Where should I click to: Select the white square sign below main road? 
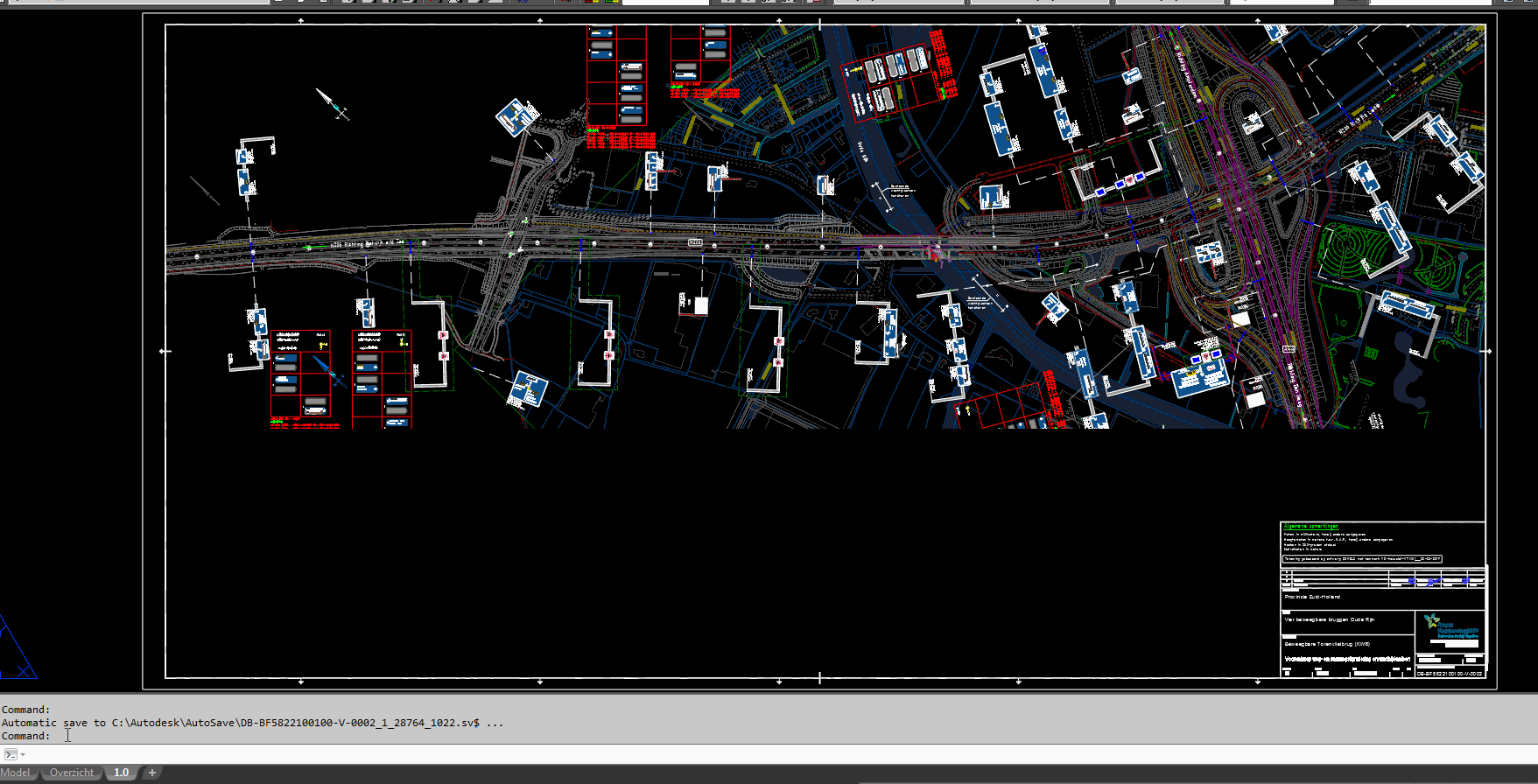pos(701,305)
